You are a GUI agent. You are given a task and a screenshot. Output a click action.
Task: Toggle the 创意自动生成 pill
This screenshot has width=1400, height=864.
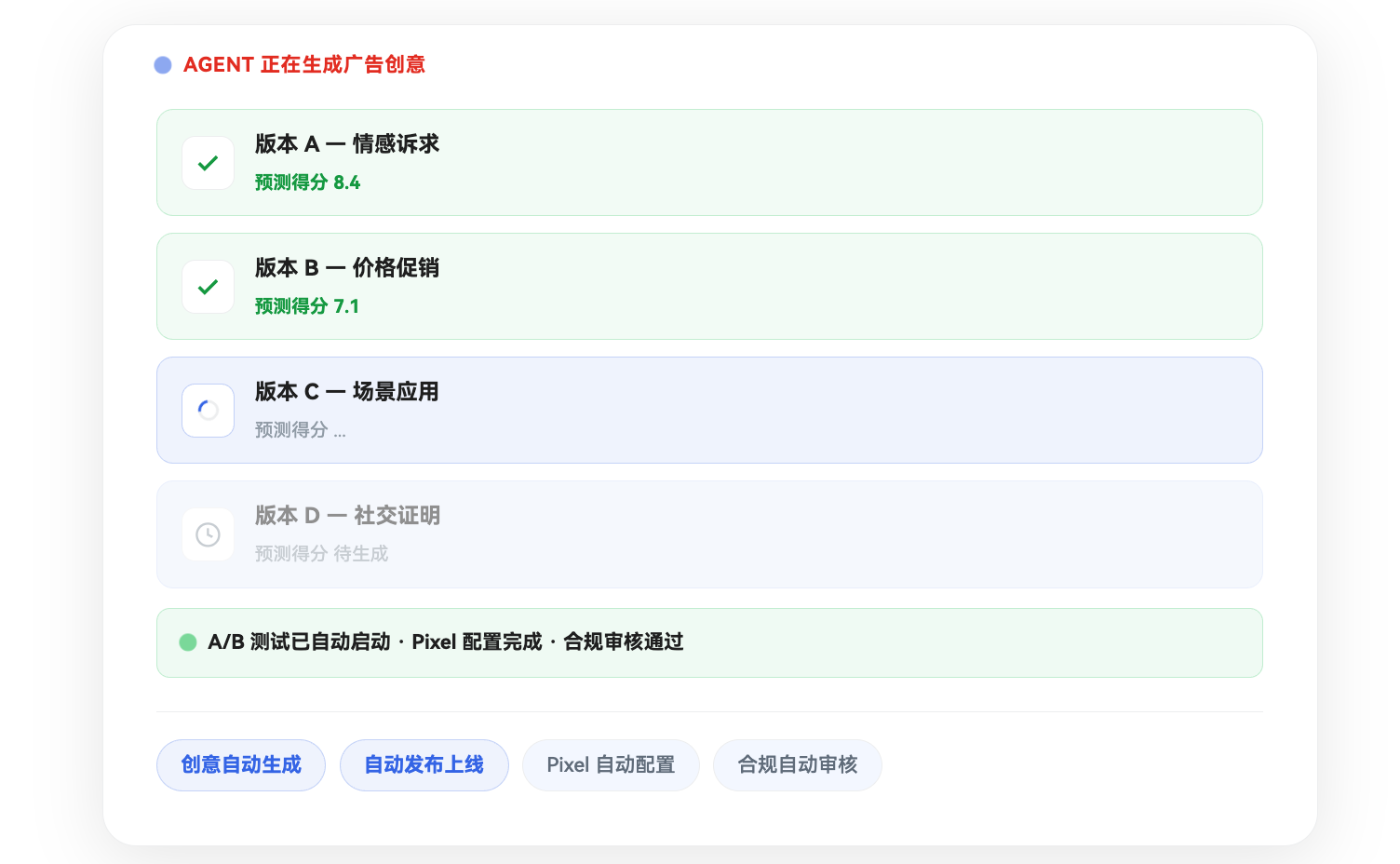tap(240, 764)
